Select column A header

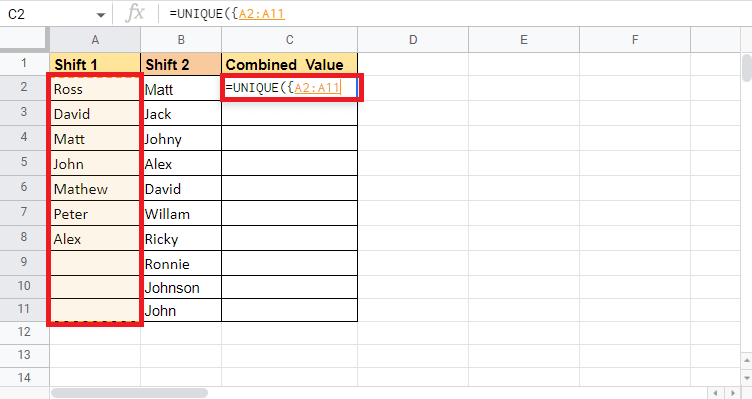pyautogui.click(x=95, y=40)
